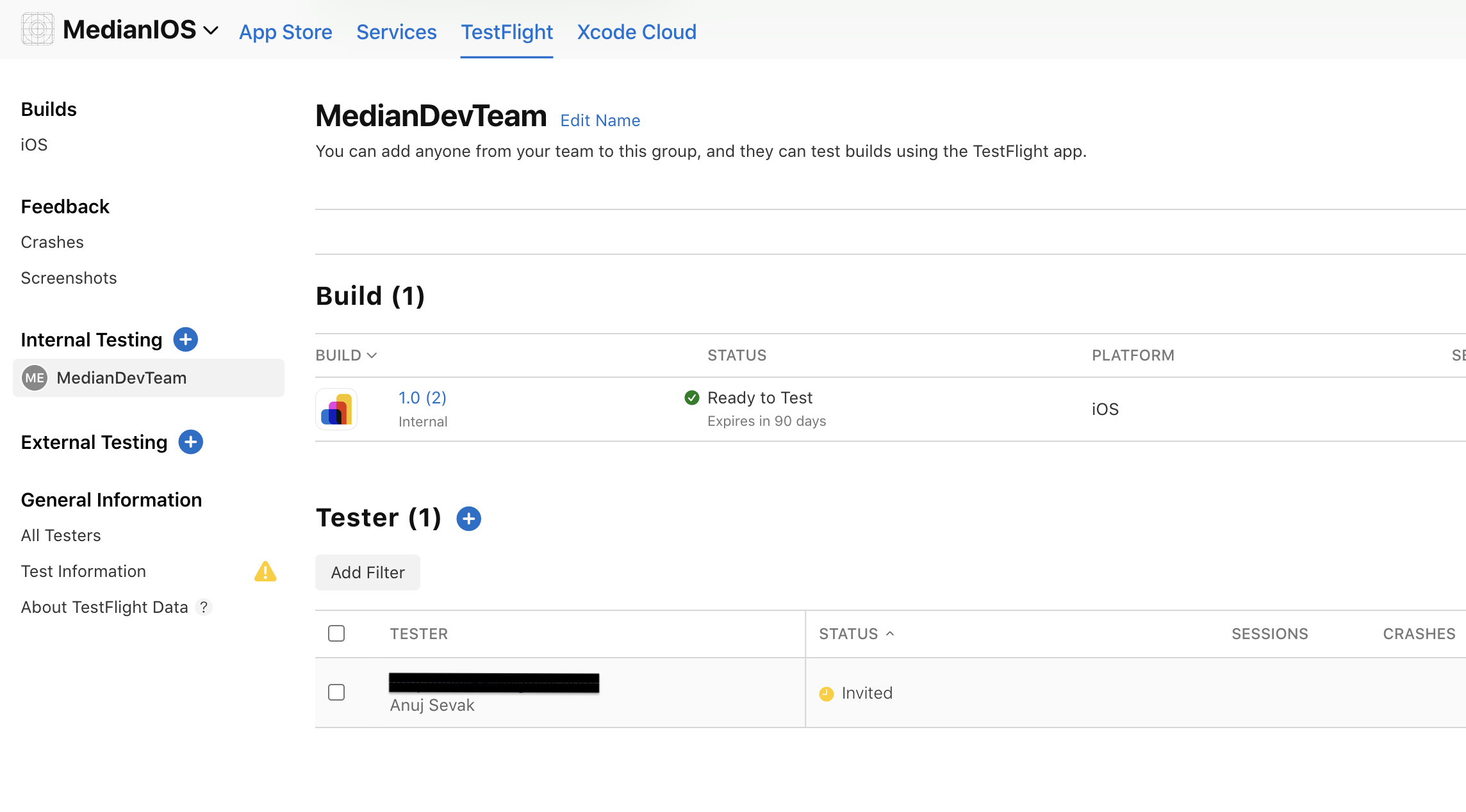This screenshot has width=1466, height=812.
Task: Click the MedianDevTeam page heading
Action: (x=431, y=116)
